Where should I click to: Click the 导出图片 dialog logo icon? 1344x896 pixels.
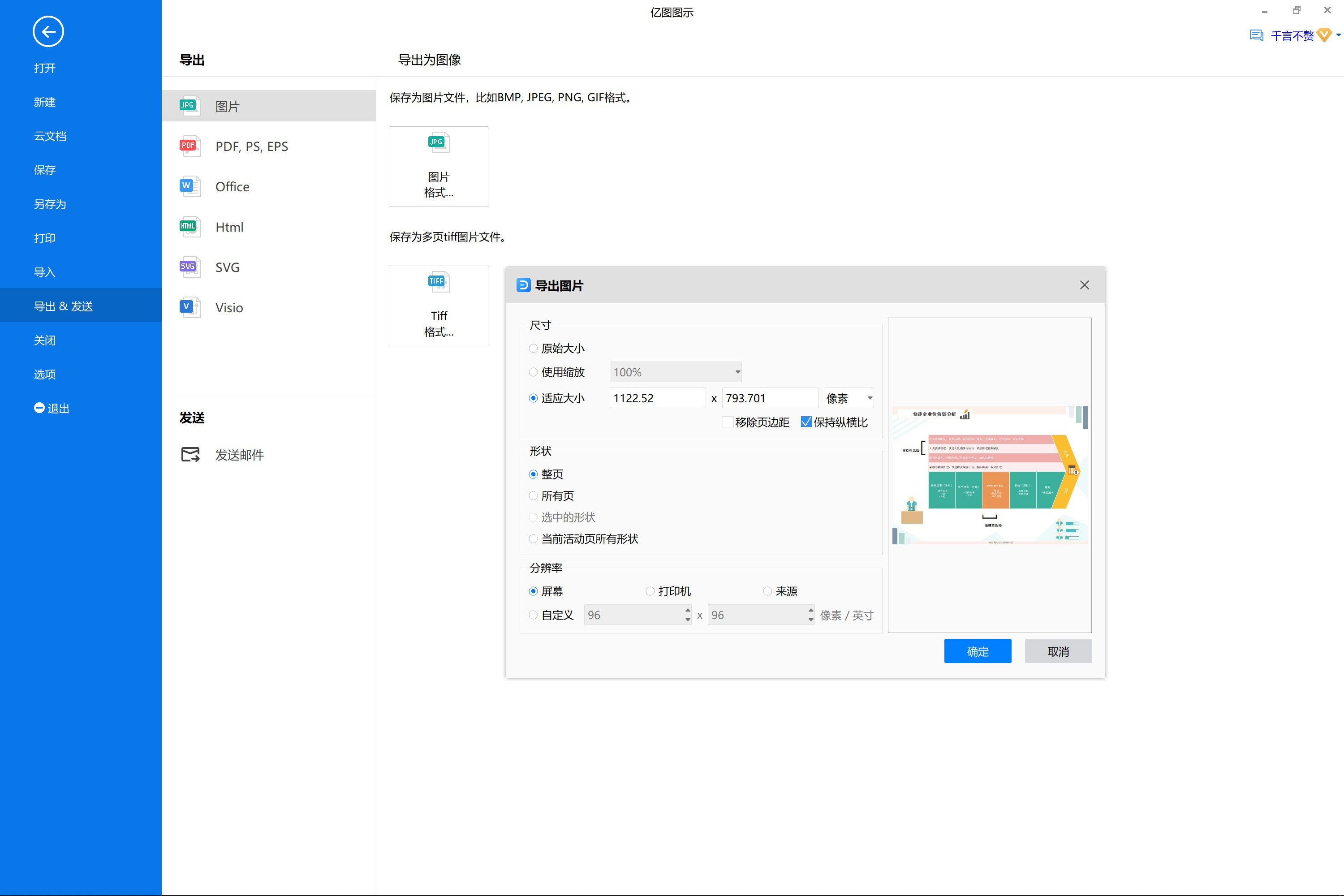coord(523,285)
